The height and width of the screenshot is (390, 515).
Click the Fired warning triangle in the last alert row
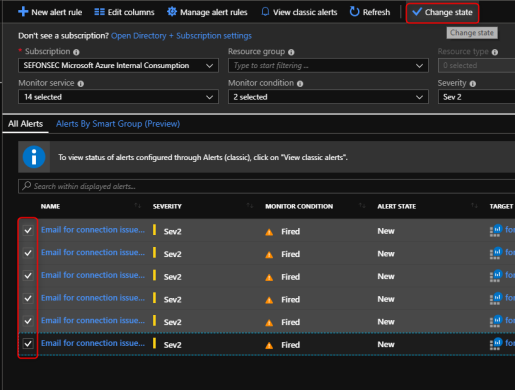269,345
